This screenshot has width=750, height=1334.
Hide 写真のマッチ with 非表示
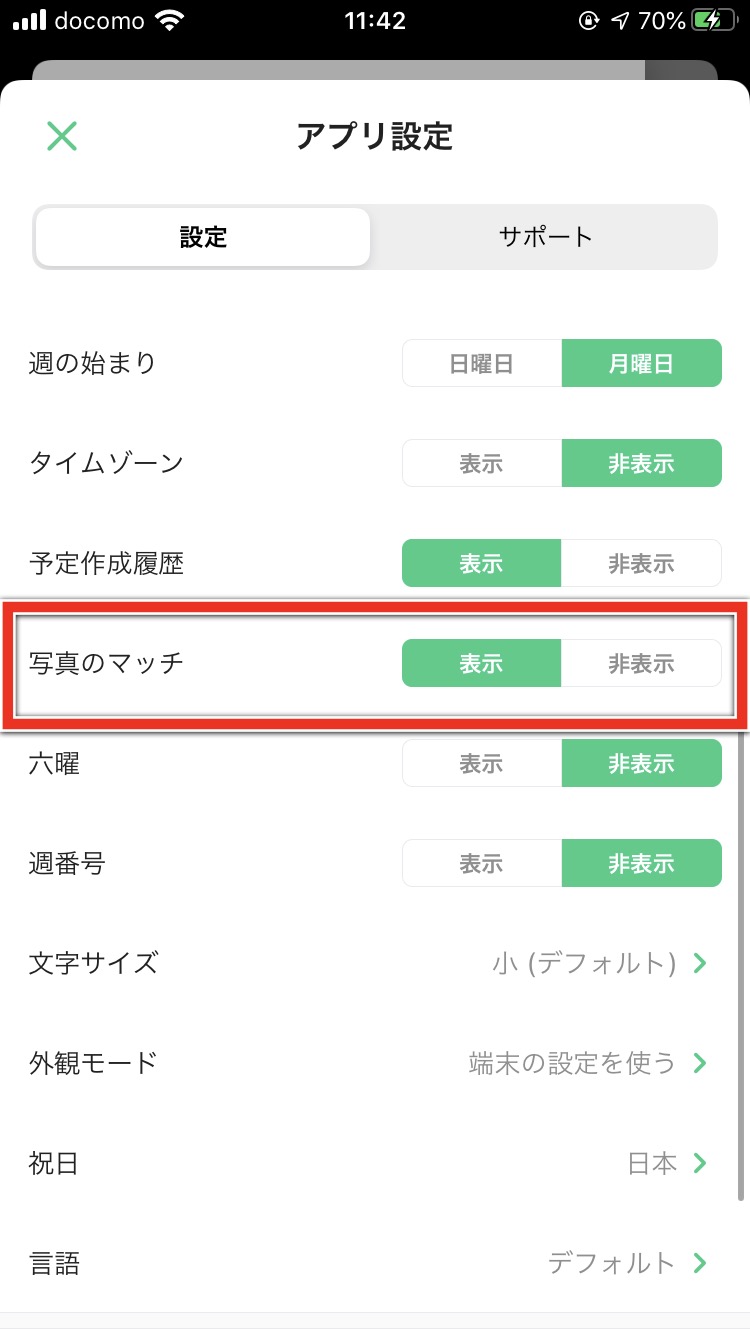point(641,663)
